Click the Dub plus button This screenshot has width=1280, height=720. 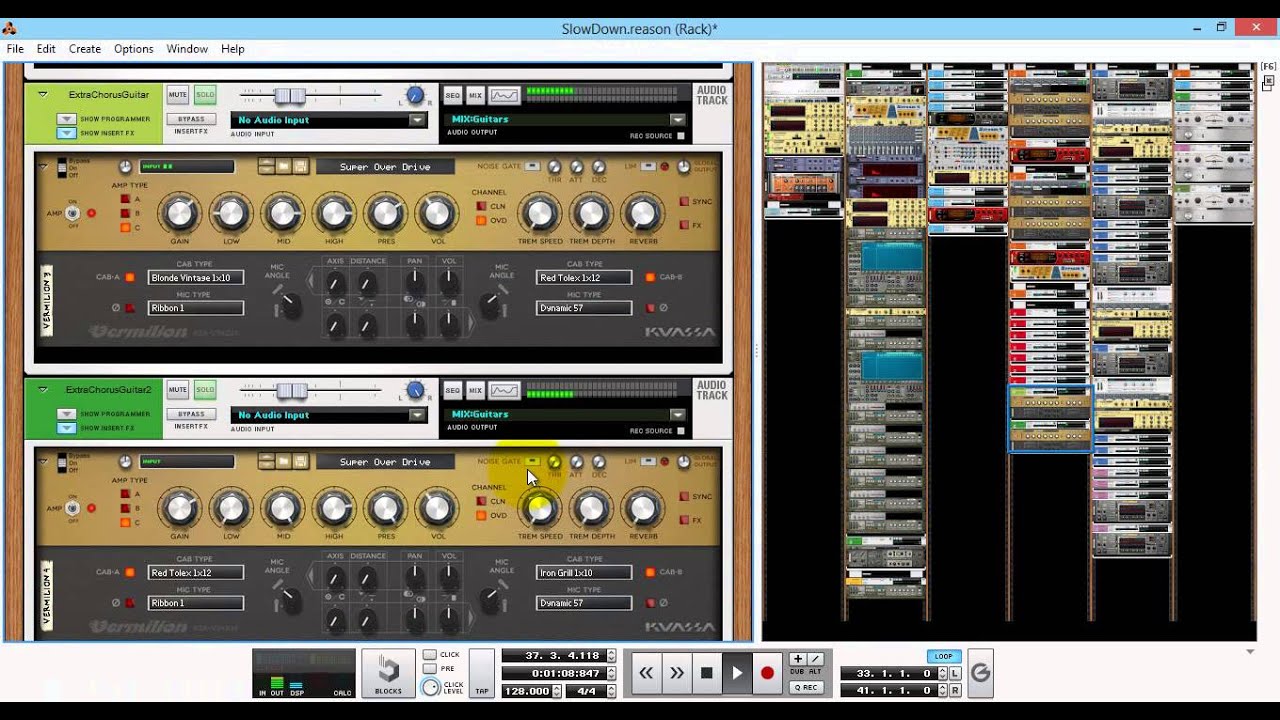pyautogui.click(x=797, y=659)
